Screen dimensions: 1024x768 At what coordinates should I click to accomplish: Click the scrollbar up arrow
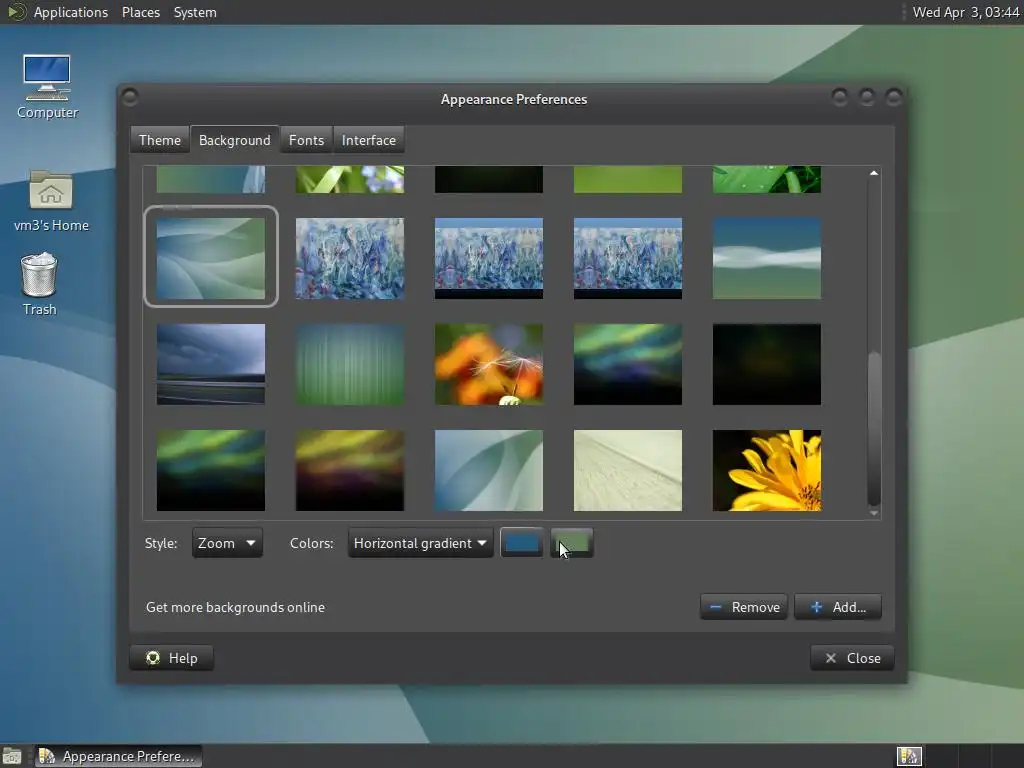(x=874, y=173)
